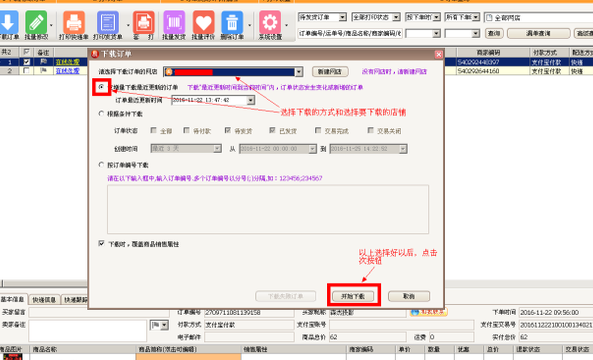Click the order numbers text area in dialog
Image resolution: width=593 pixels, height=360 pixels.
(x=268, y=209)
